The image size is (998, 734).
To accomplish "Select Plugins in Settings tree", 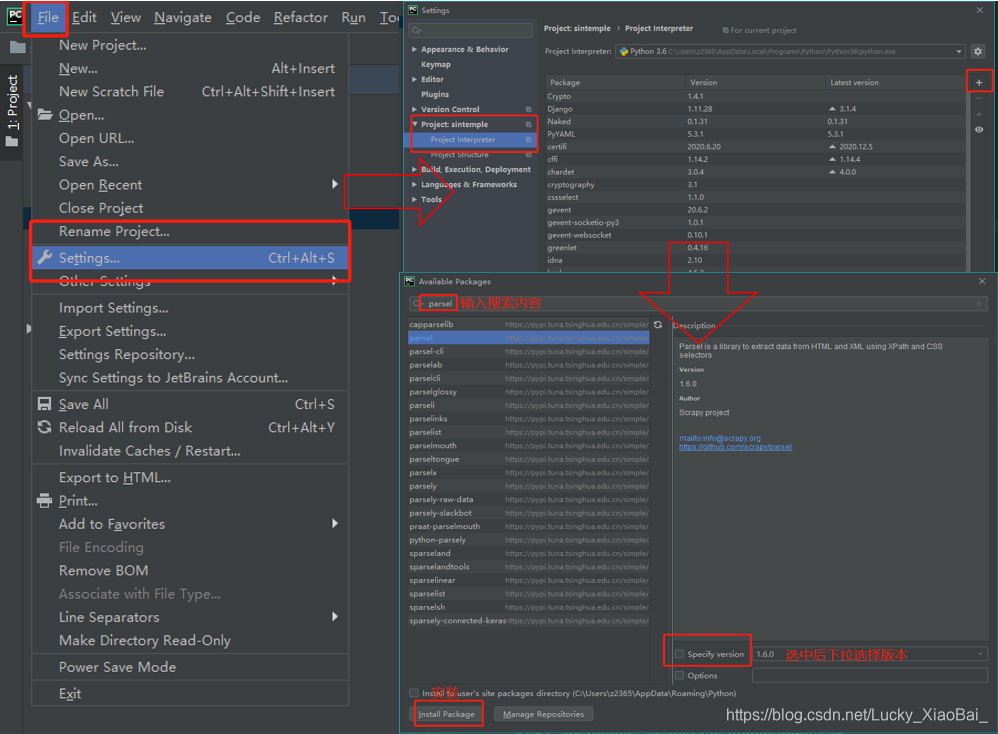I will [435, 94].
